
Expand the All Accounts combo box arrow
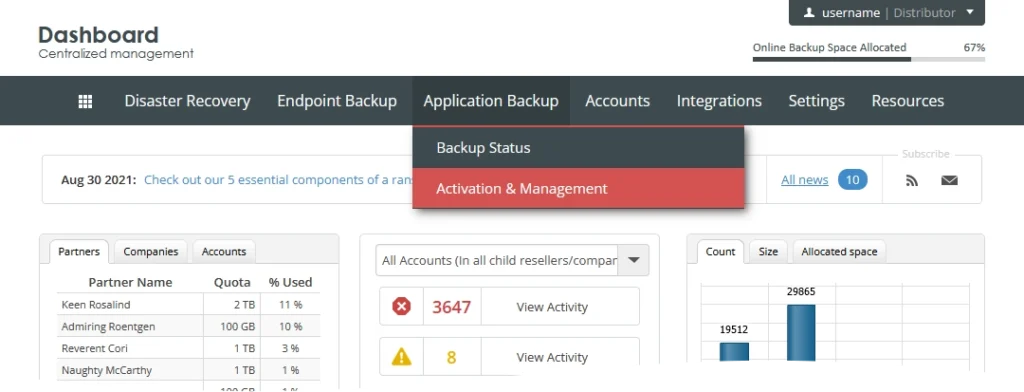tap(633, 260)
